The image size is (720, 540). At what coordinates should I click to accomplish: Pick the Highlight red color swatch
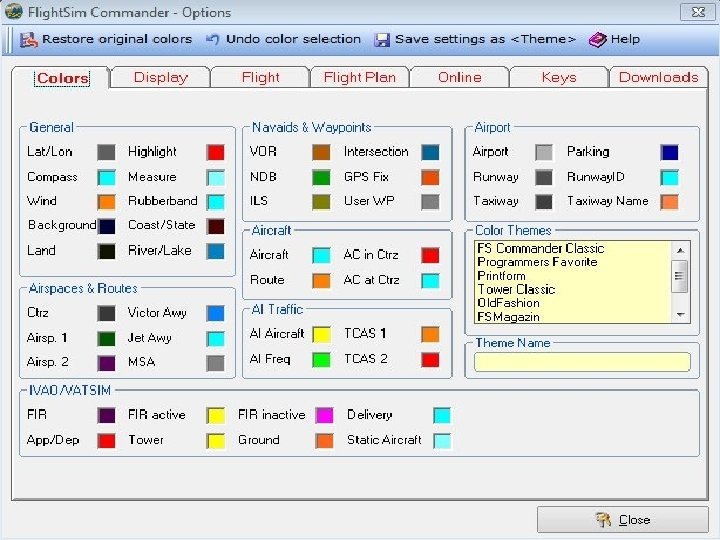215,152
